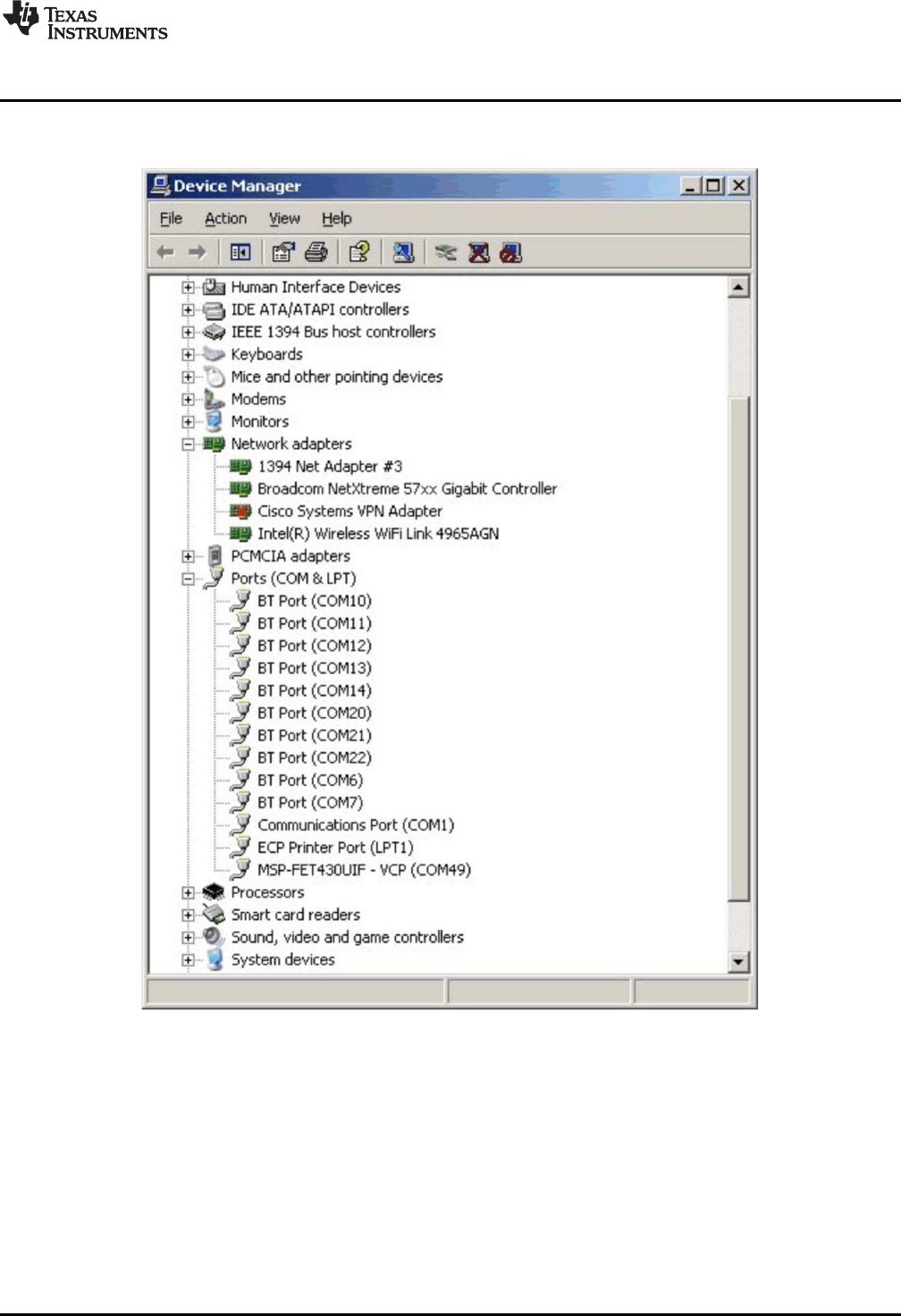The height and width of the screenshot is (1316, 901).
Task: Select BT Port (COM14)
Action: click(x=314, y=690)
